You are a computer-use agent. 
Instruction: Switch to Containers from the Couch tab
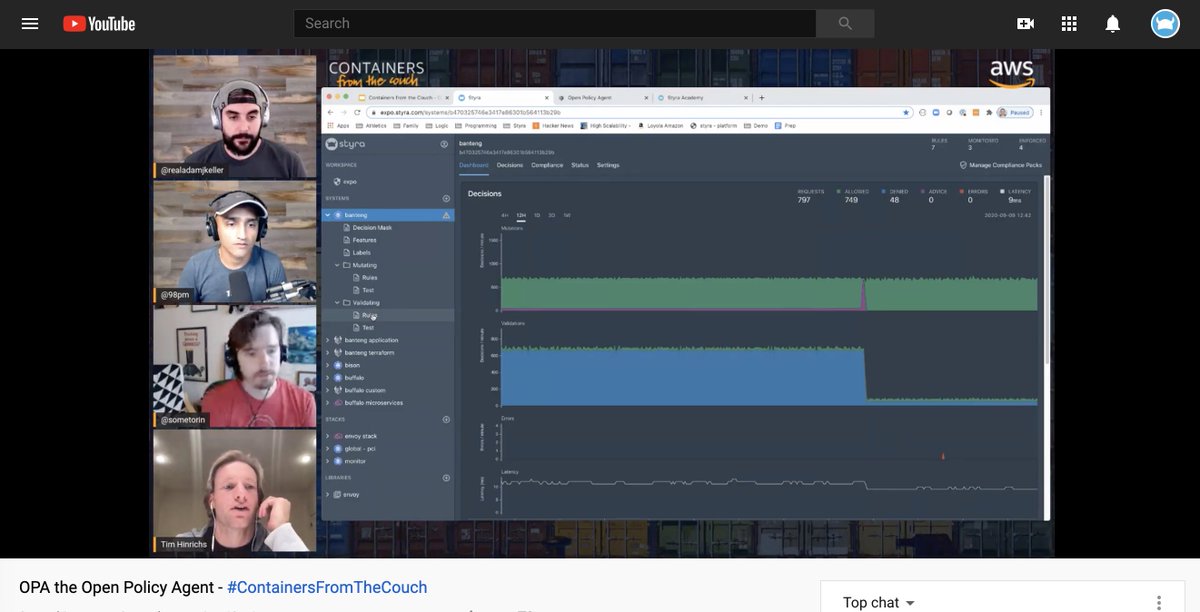402,98
